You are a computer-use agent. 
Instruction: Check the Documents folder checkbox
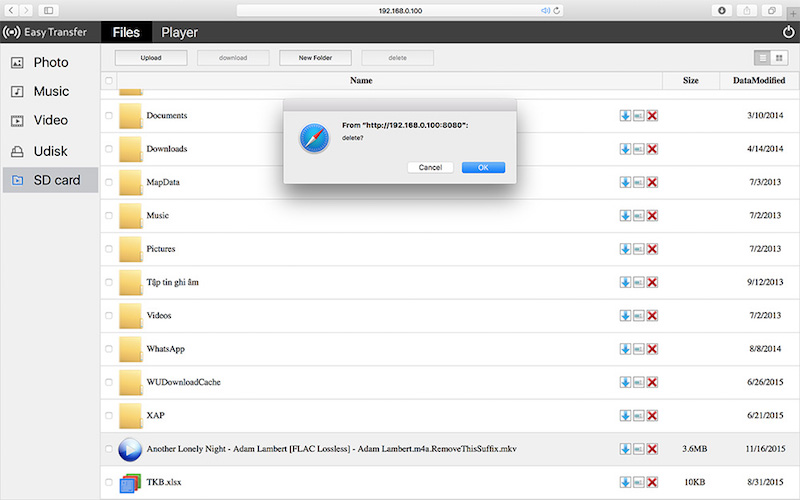109,116
